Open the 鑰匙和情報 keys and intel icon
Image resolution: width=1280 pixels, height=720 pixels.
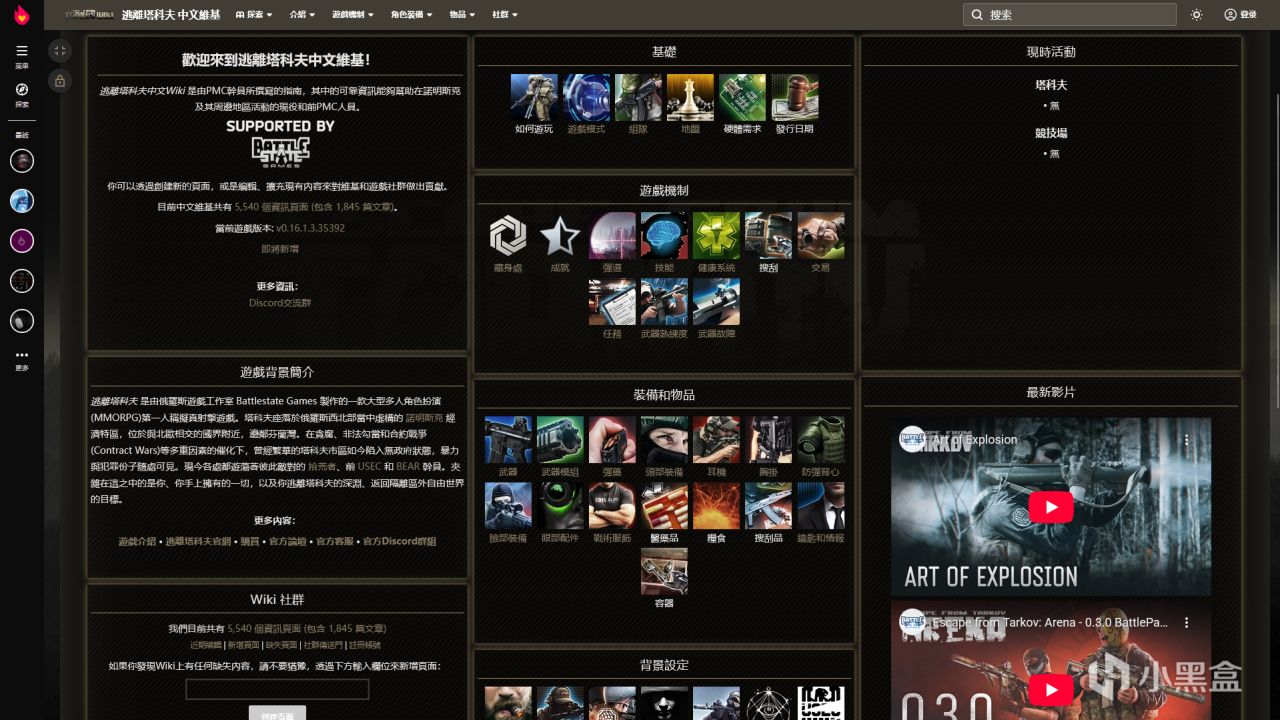(x=820, y=506)
